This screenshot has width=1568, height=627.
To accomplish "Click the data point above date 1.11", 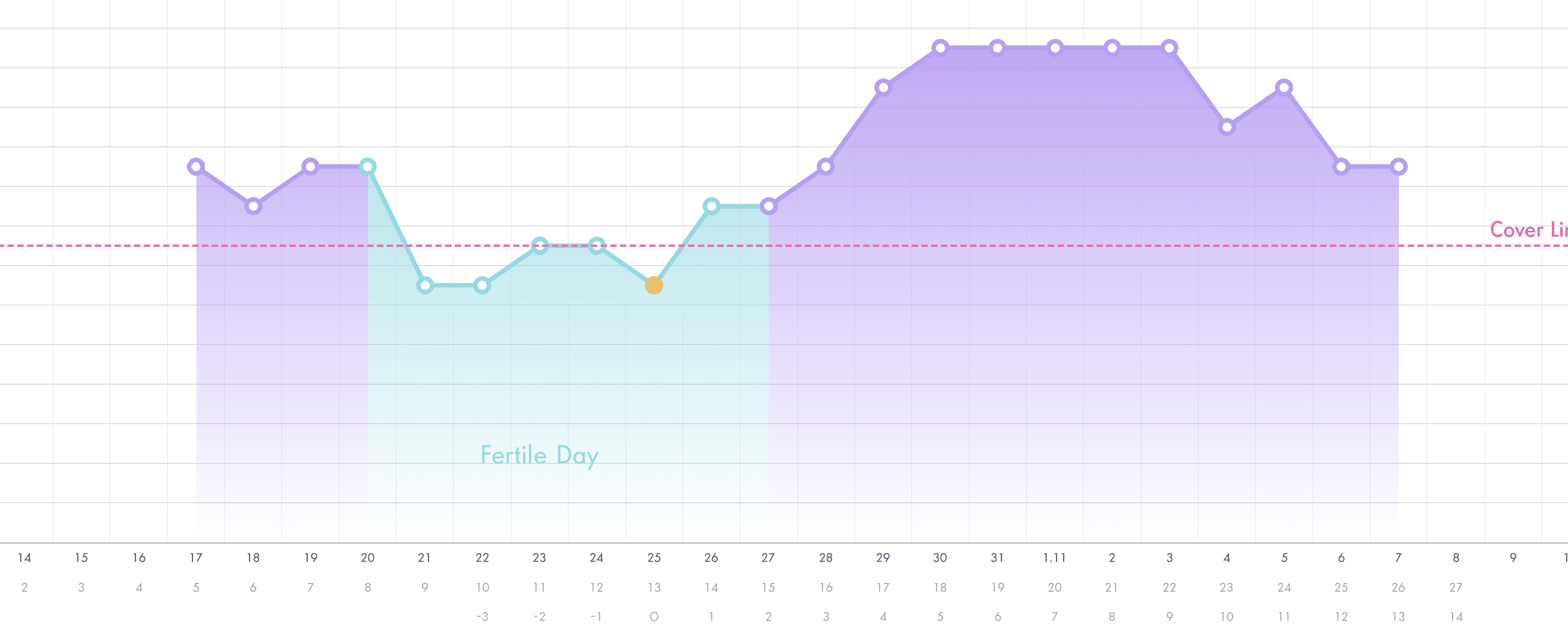I will click(x=1055, y=47).
